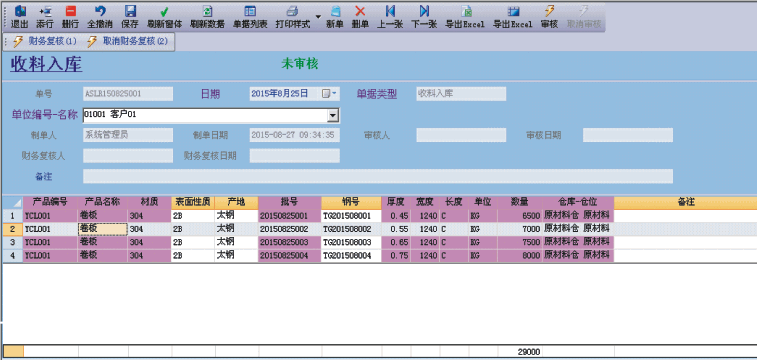This screenshot has height=360, width=757.
Task: Click thickness cell 0.45
Action: [396, 215]
